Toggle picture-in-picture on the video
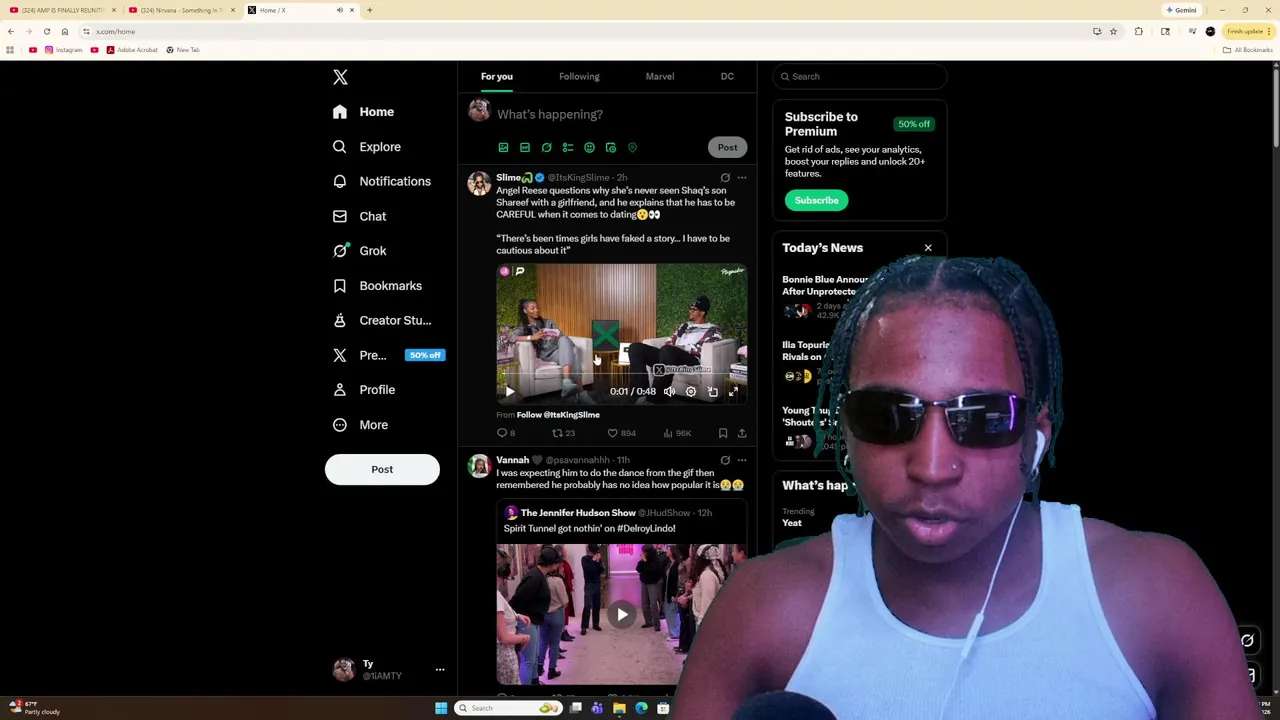 [x=712, y=392]
